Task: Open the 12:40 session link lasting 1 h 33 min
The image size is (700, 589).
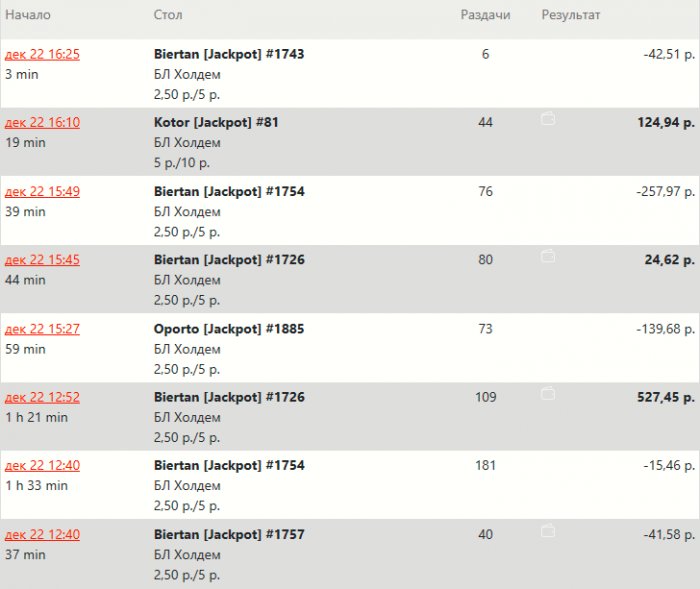Action: [x=42, y=466]
